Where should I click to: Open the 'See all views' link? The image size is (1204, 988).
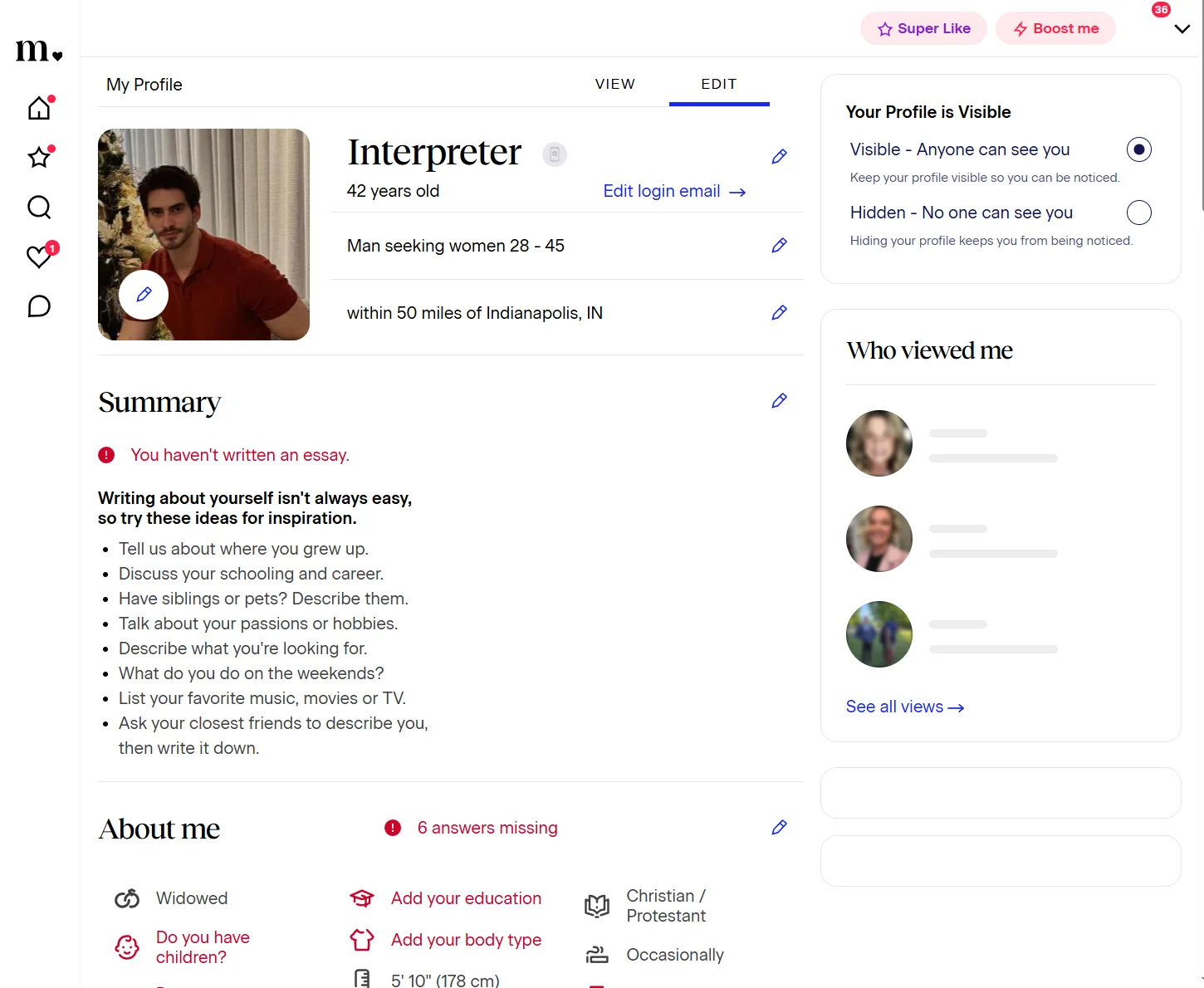coord(905,707)
